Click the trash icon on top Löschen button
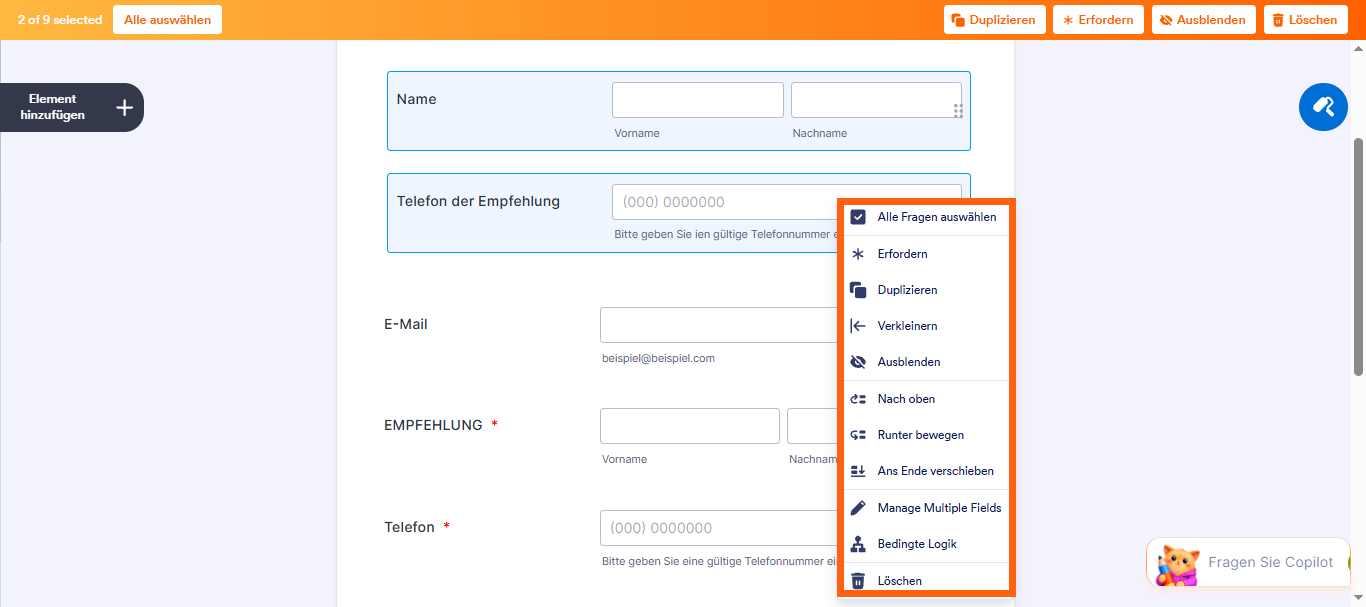Viewport: 1366px width, 607px height. [x=1278, y=20]
